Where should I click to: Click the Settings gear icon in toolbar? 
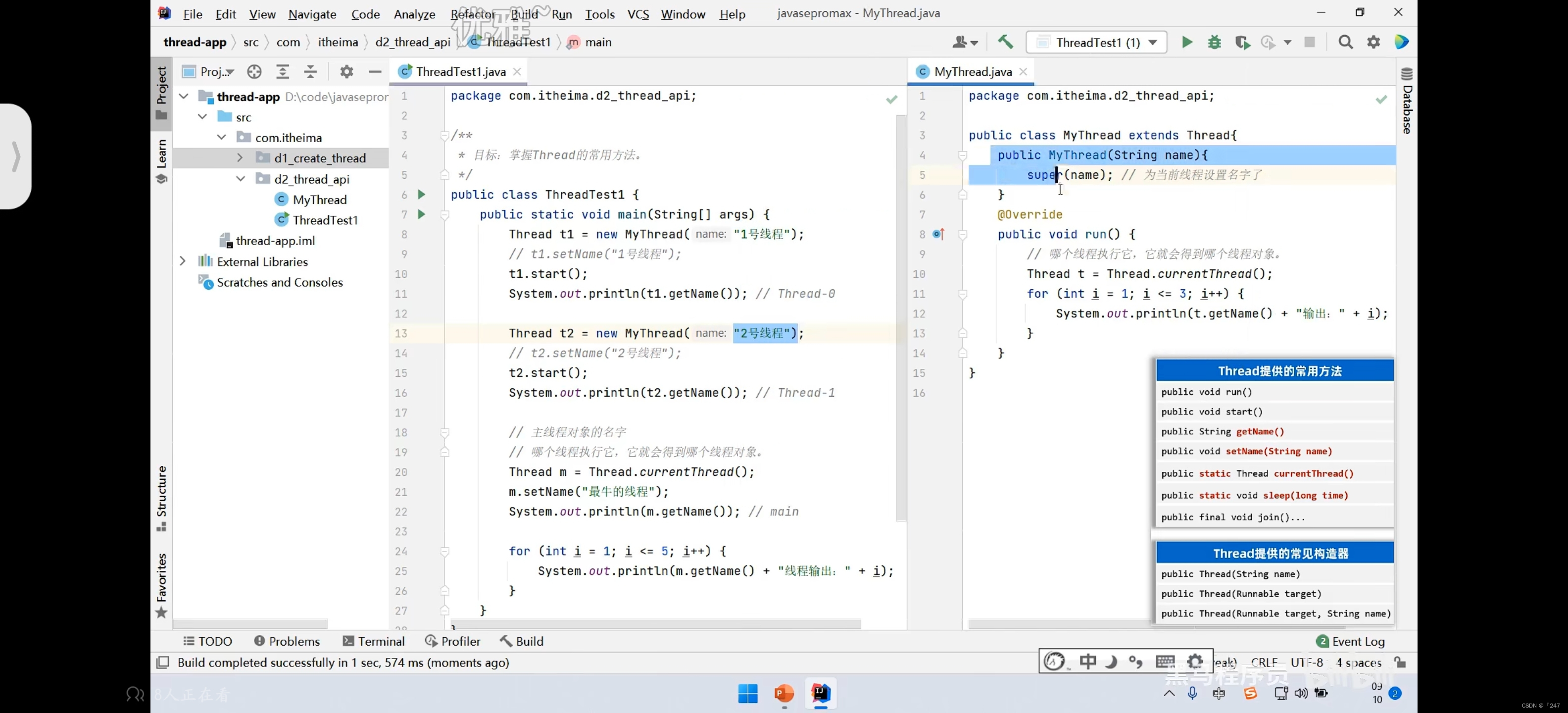coord(1372,42)
